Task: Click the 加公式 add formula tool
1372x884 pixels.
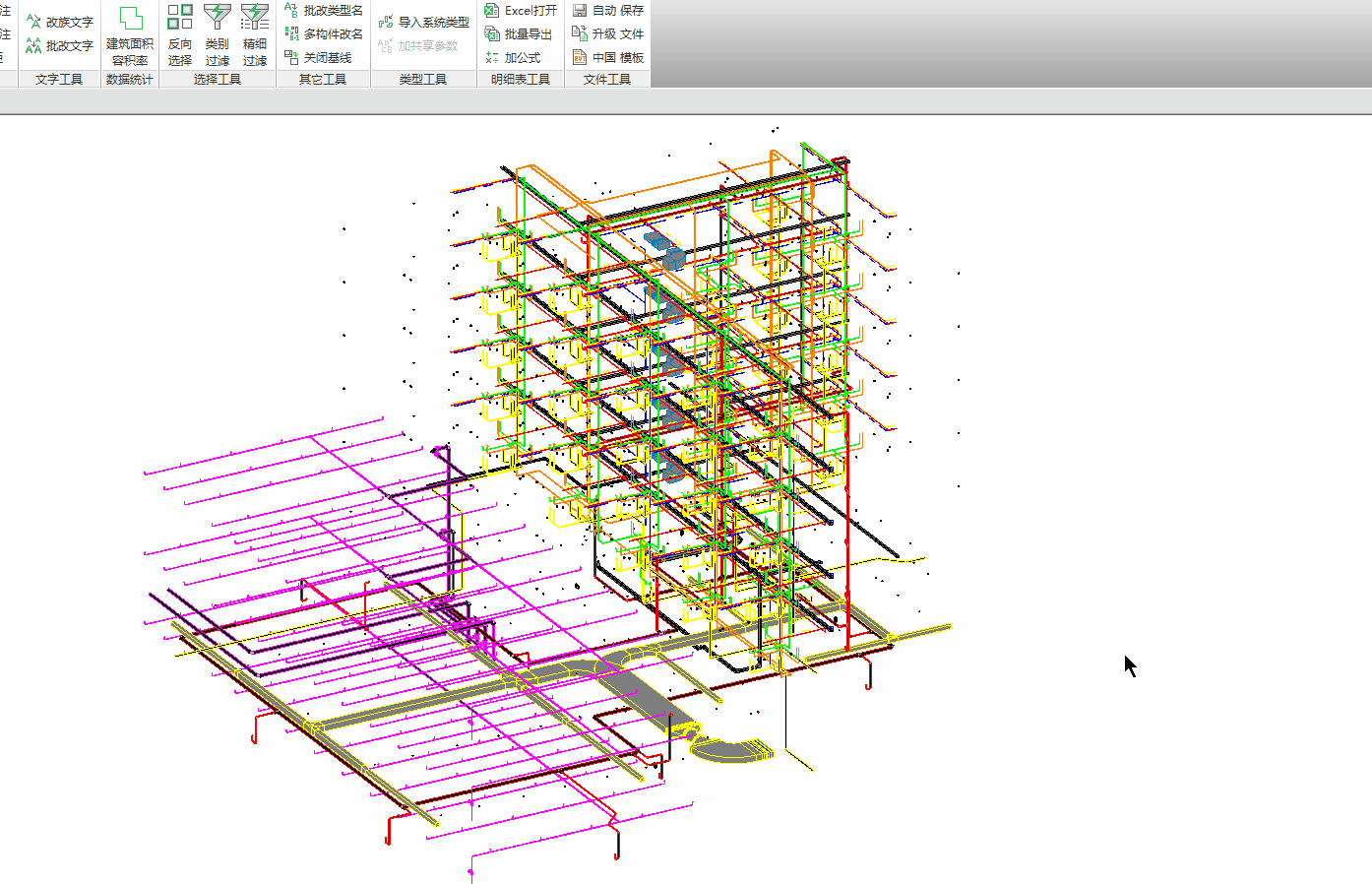Action: (513, 57)
